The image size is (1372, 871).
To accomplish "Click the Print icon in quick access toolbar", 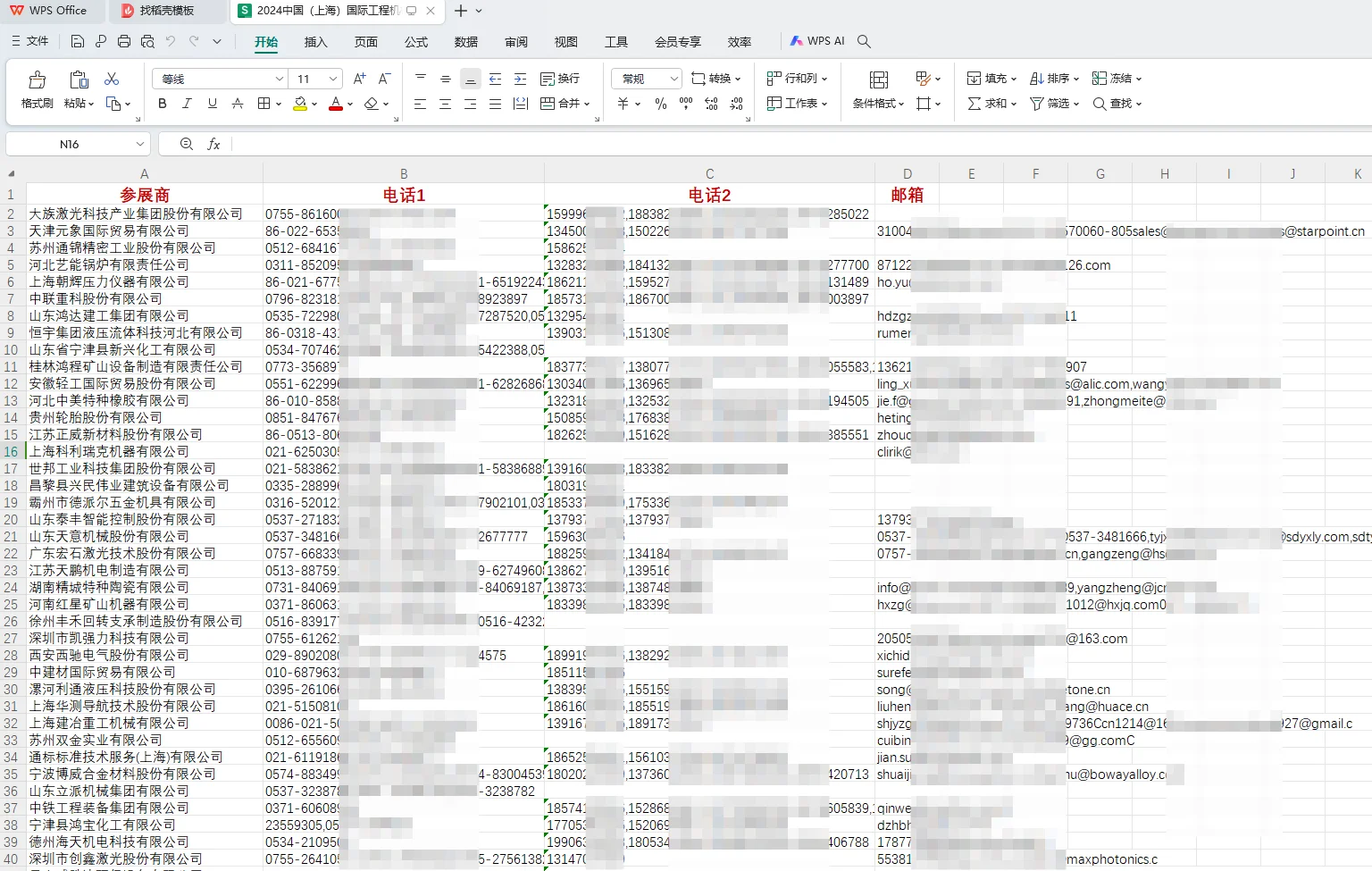I will coord(124,41).
